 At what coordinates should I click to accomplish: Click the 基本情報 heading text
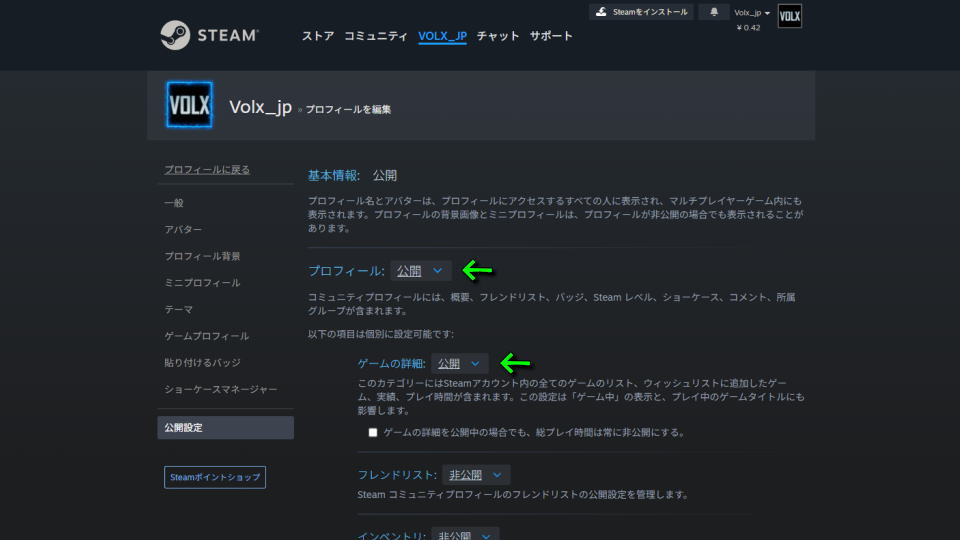click(334, 176)
